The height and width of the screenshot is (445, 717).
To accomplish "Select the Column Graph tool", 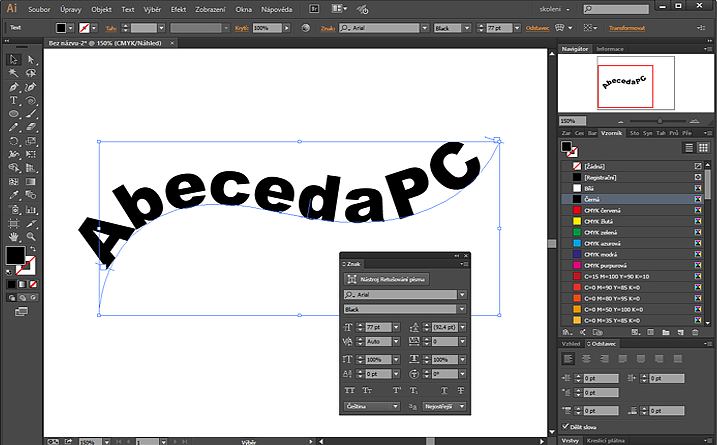I will click(x=31, y=210).
